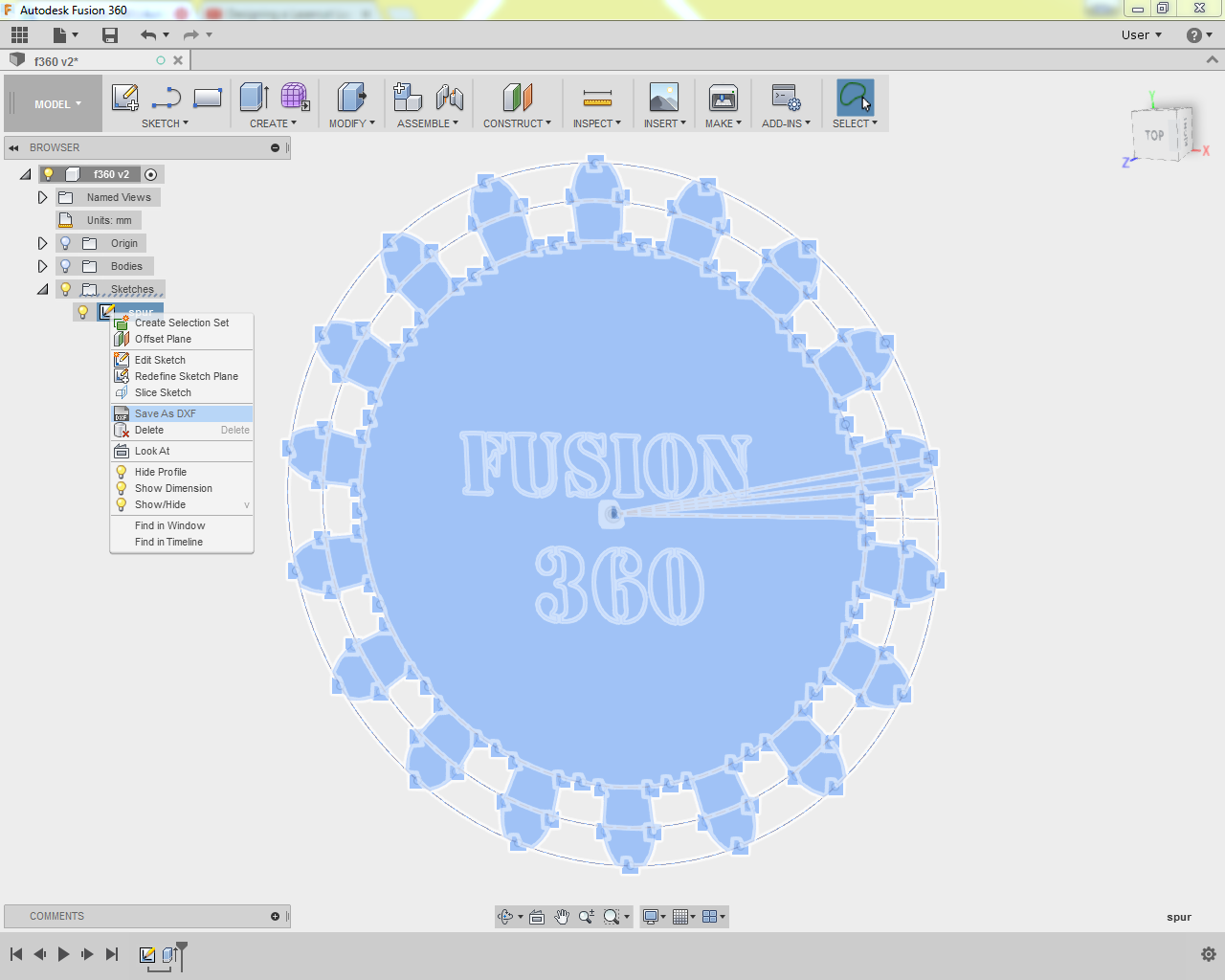Toggle visibility bulb of Bodies folder
The height and width of the screenshot is (980, 1225).
tap(65, 266)
